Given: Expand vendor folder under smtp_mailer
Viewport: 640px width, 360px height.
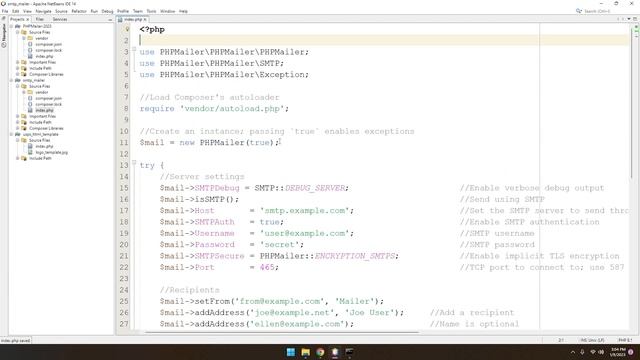Looking at the screenshot, I should 24,93.
